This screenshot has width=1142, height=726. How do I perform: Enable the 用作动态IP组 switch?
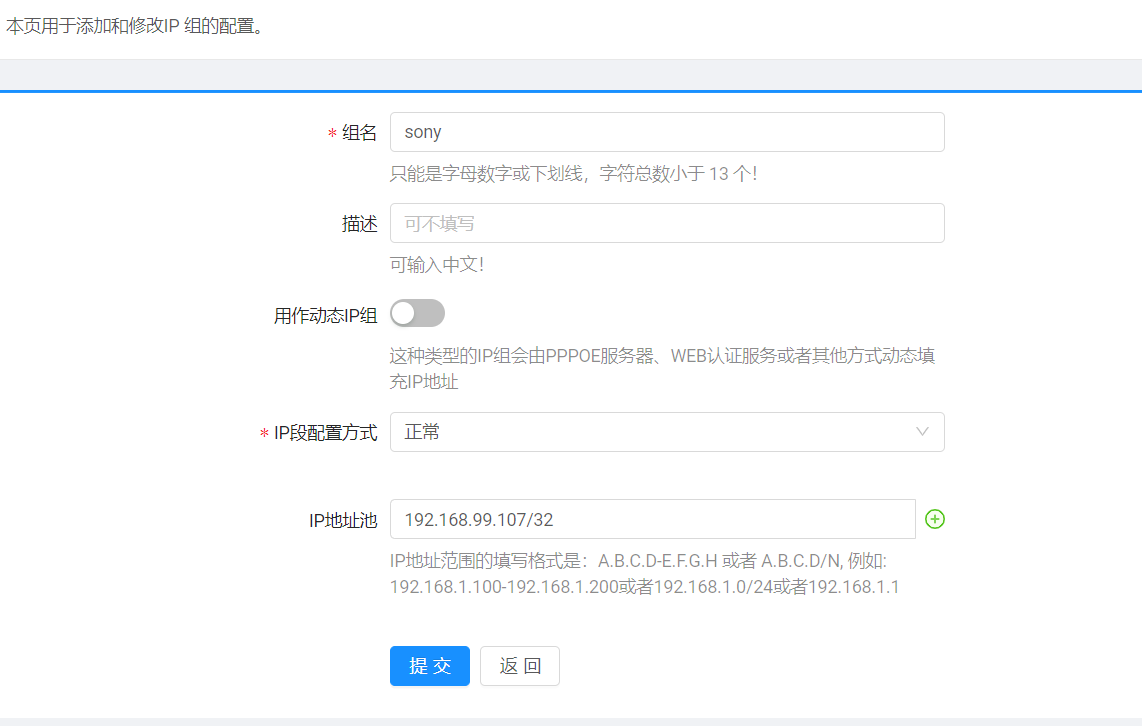[417, 314]
